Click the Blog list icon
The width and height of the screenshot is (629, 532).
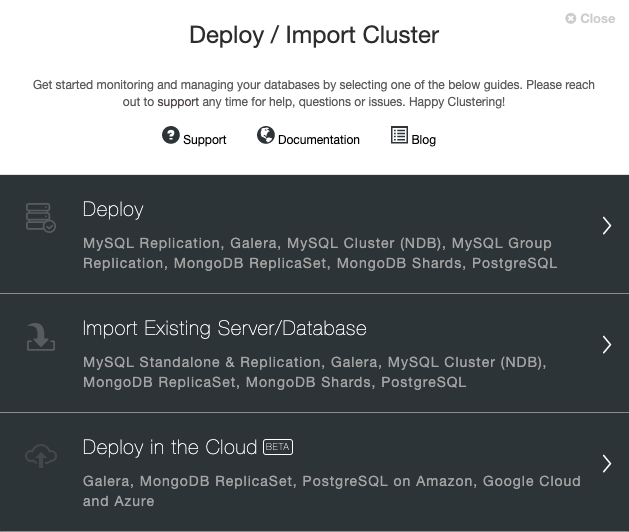[399, 135]
